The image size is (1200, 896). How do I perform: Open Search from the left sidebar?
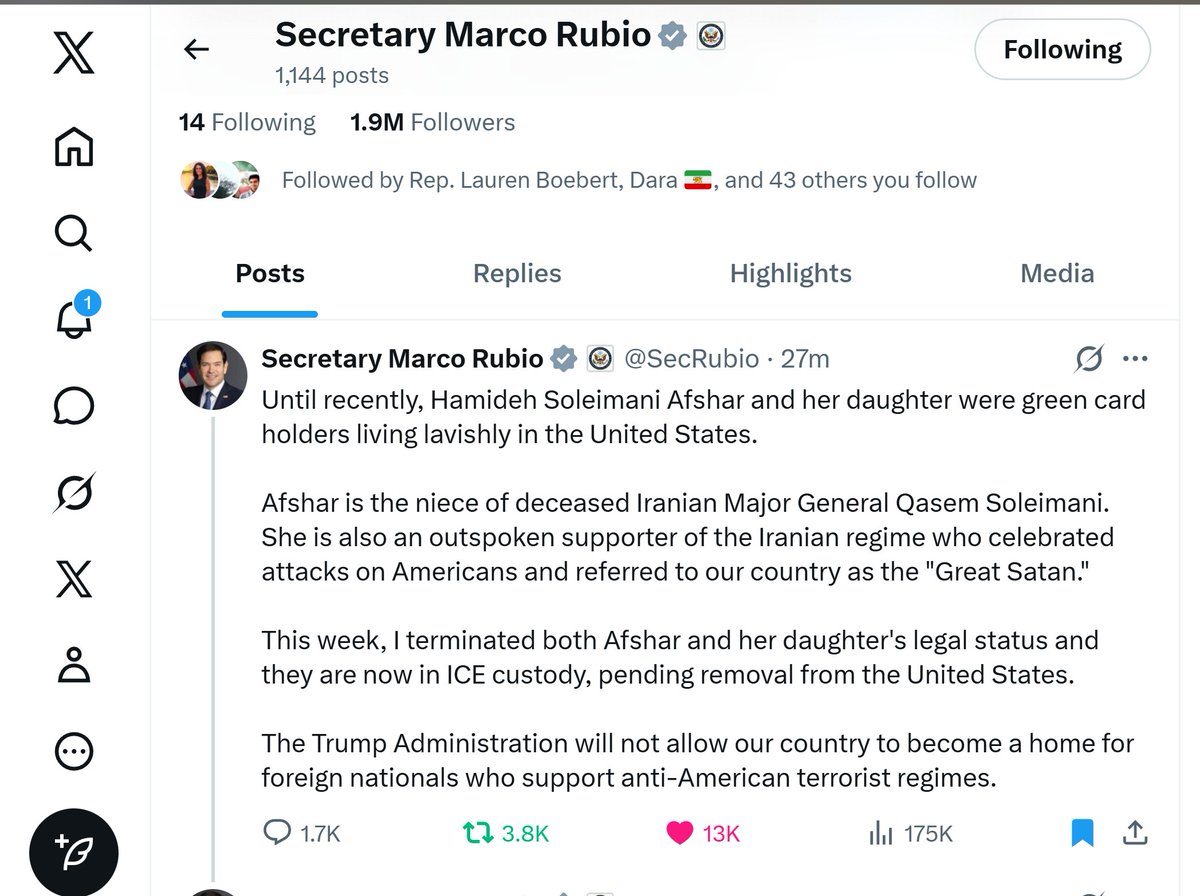[x=74, y=233]
